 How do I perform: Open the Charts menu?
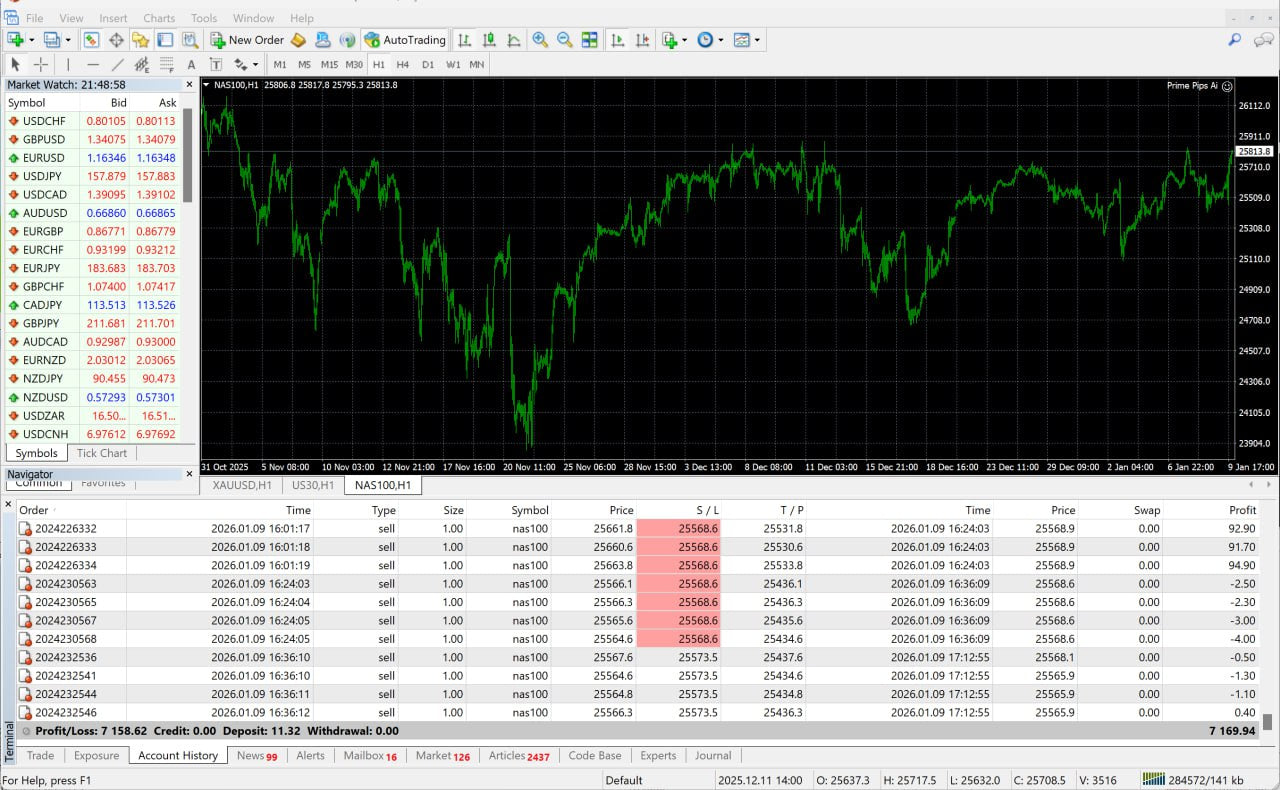click(158, 17)
